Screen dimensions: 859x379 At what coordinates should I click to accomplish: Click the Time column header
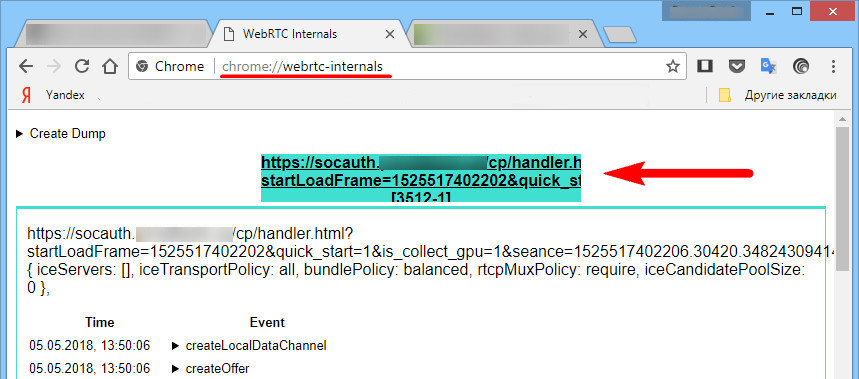point(100,323)
